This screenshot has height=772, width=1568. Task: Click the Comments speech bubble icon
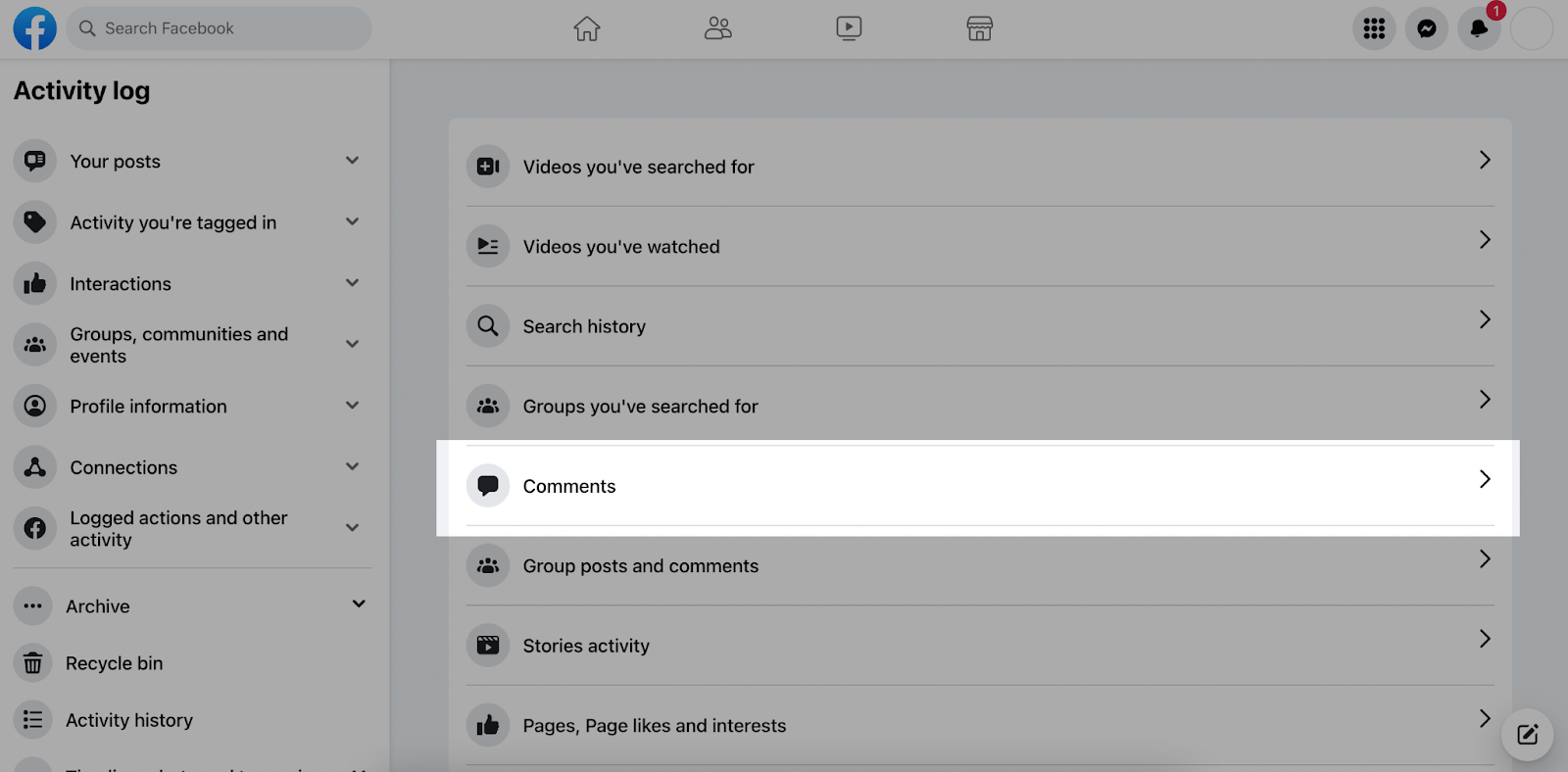(488, 486)
